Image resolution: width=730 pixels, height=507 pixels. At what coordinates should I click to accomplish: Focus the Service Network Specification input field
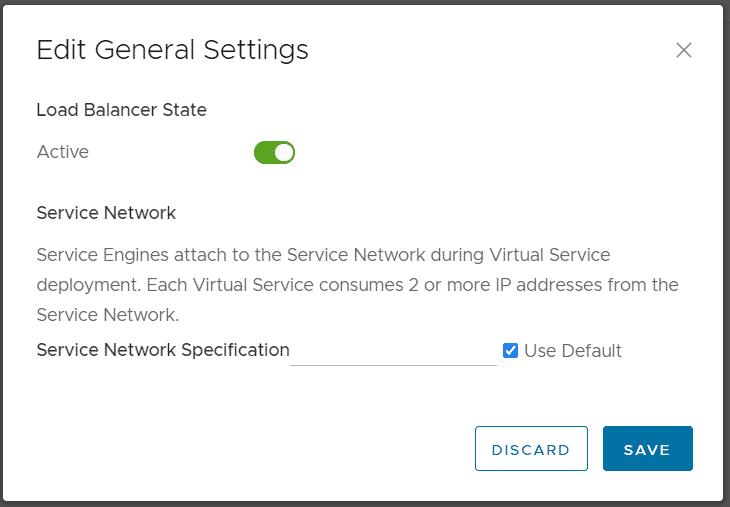[393, 352]
